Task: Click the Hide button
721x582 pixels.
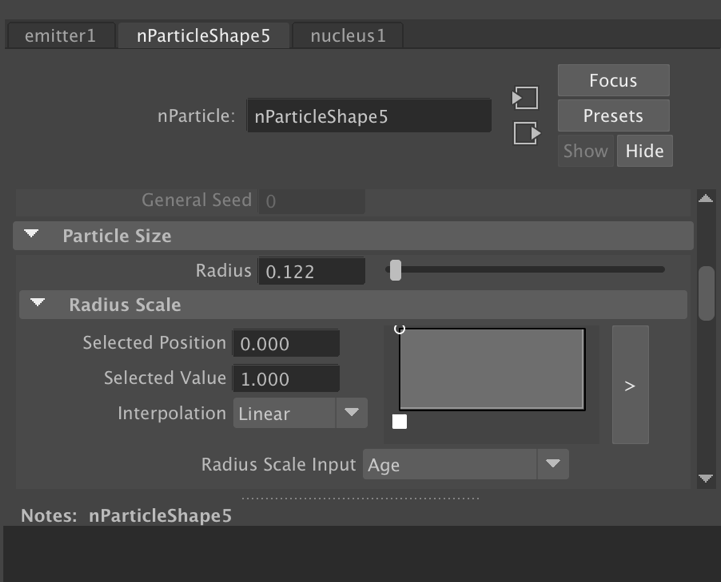Action: (645, 151)
